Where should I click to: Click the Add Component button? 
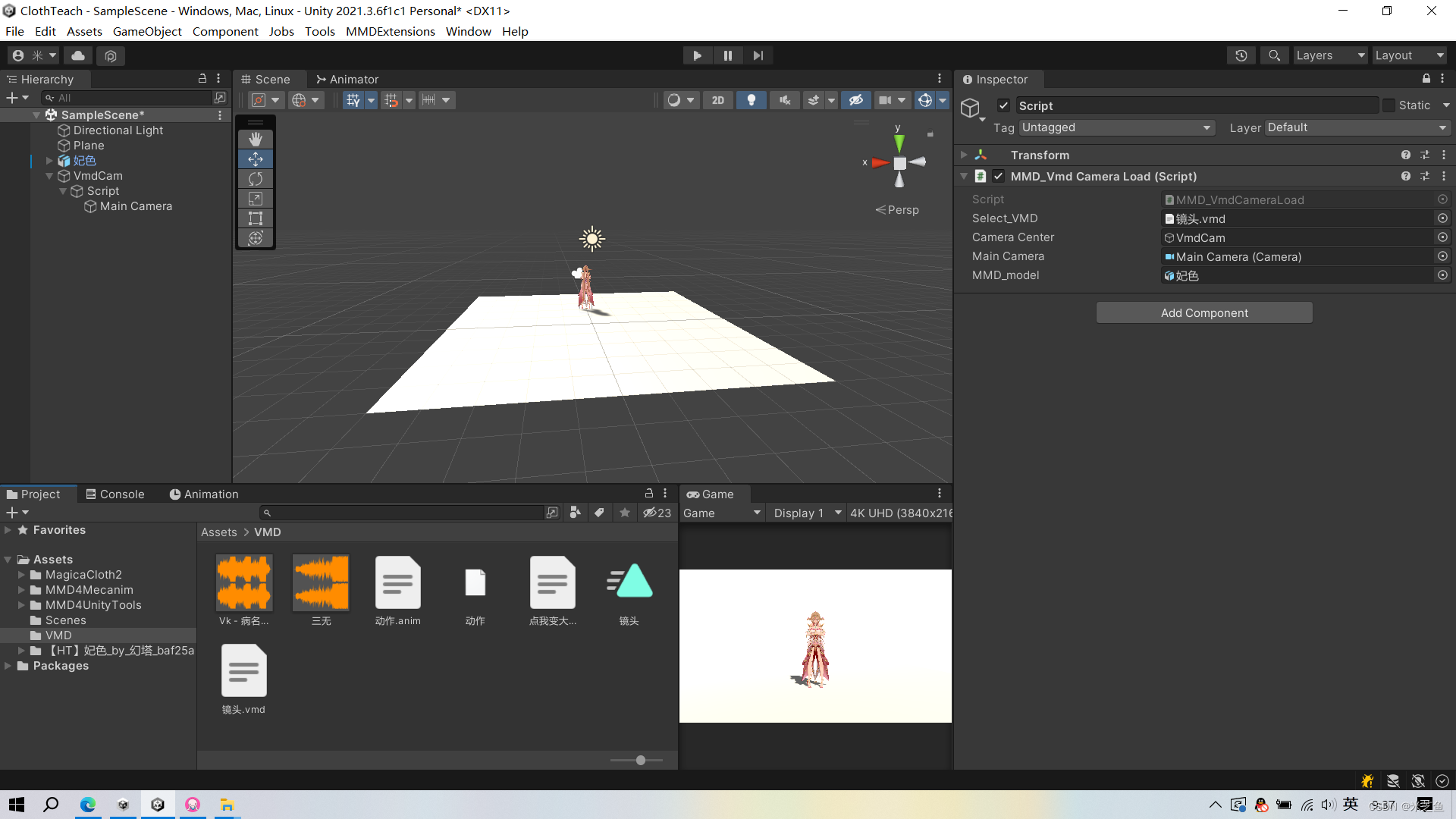[x=1203, y=312]
